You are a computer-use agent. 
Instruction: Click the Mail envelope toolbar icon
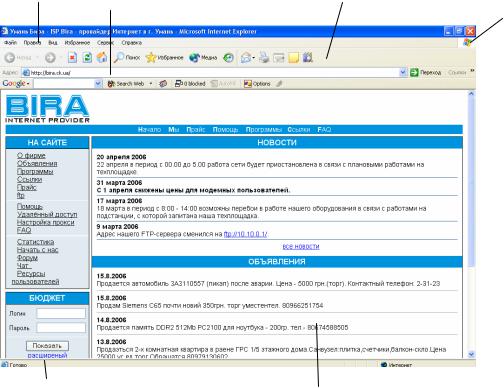[246, 58]
